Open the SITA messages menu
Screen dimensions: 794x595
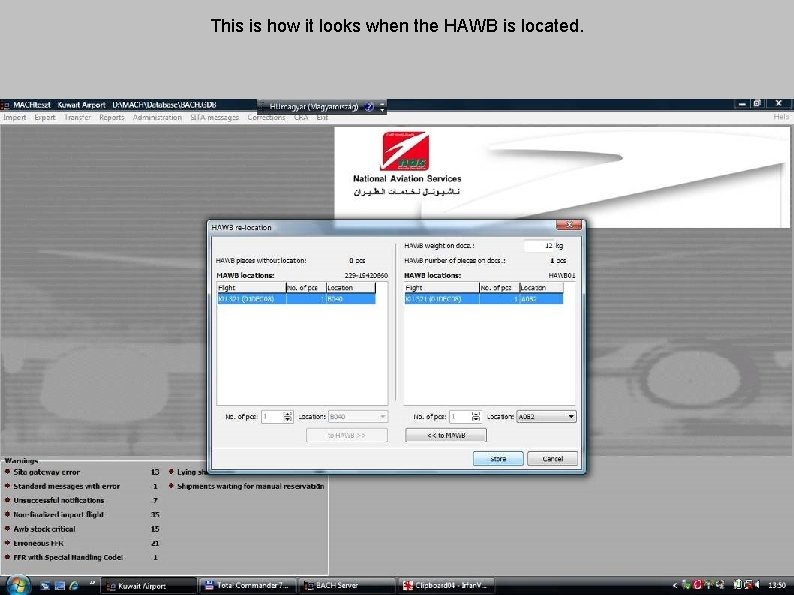pyautogui.click(x=214, y=117)
